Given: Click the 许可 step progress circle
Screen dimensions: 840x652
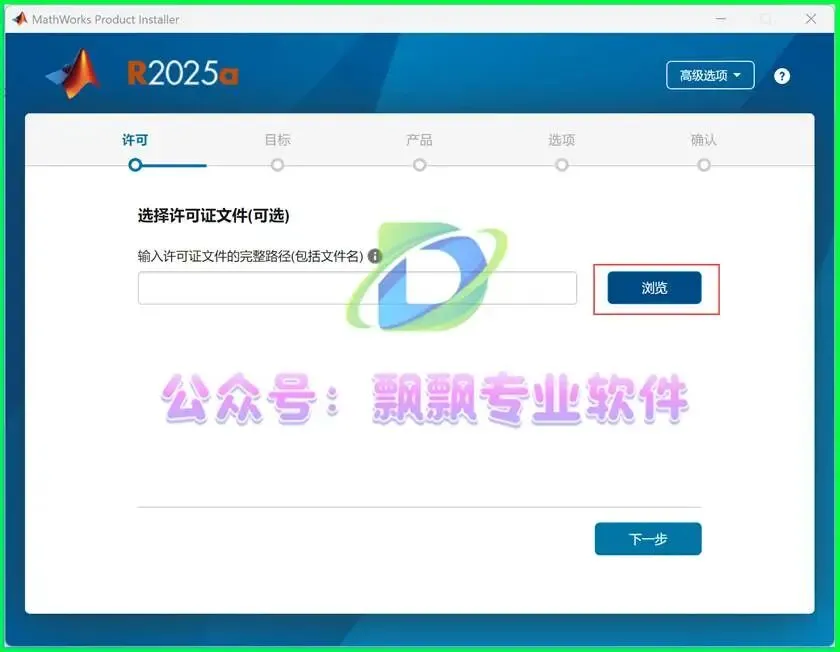Looking at the screenshot, I should click(135, 165).
